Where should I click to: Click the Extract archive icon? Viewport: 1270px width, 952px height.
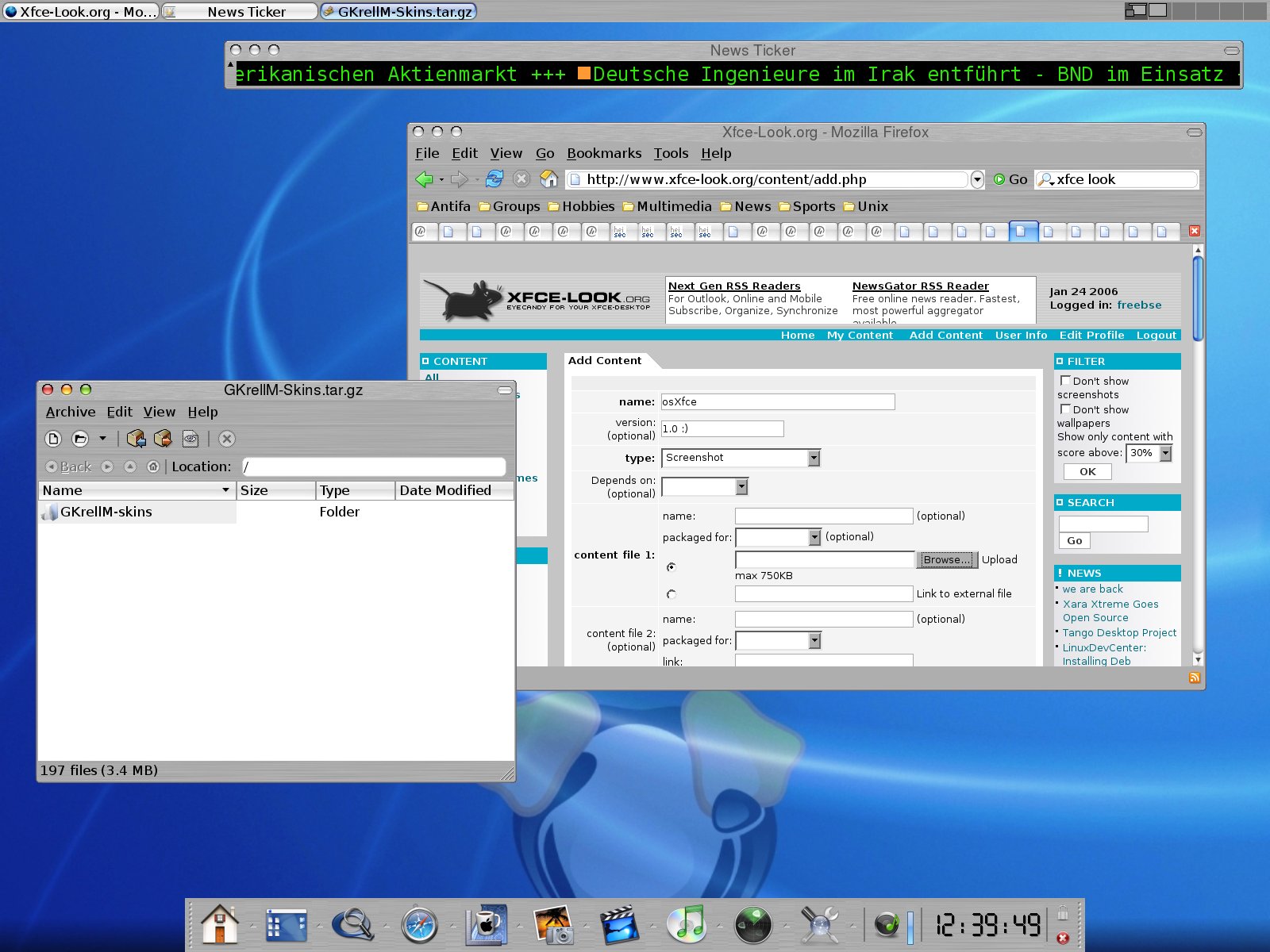pyautogui.click(x=163, y=438)
